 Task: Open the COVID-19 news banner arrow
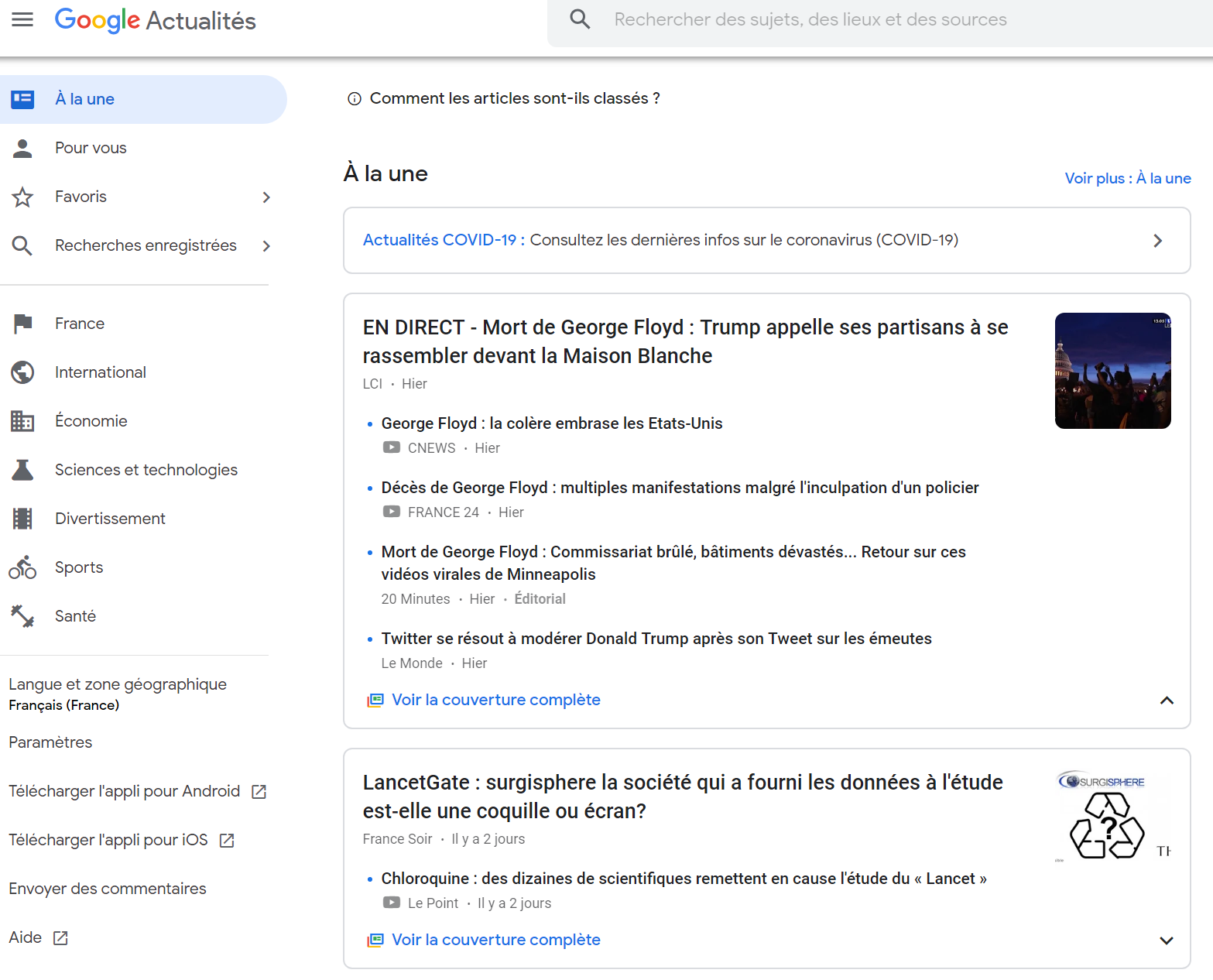(x=1157, y=241)
